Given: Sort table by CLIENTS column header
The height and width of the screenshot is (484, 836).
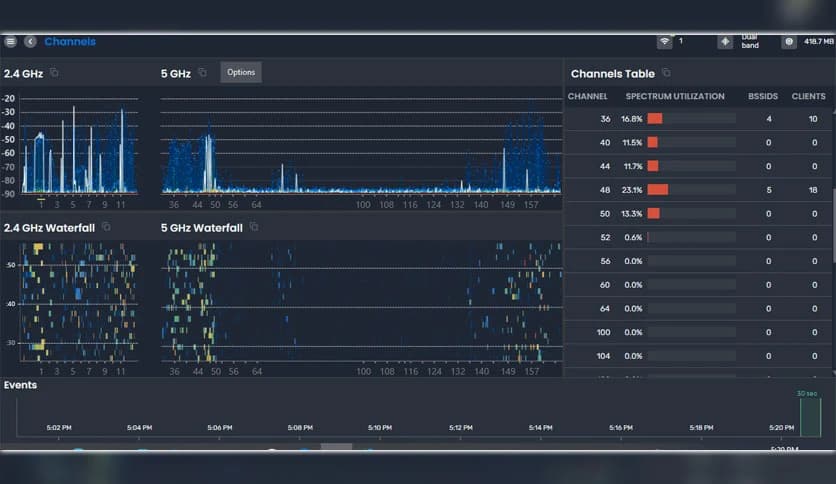Looking at the screenshot, I should click(808, 96).
